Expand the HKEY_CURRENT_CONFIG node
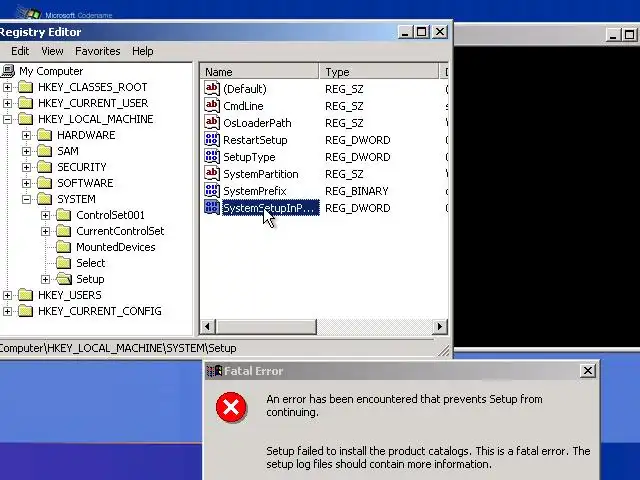640x480 pixels. pyautogui.click(x=7, y=311)
